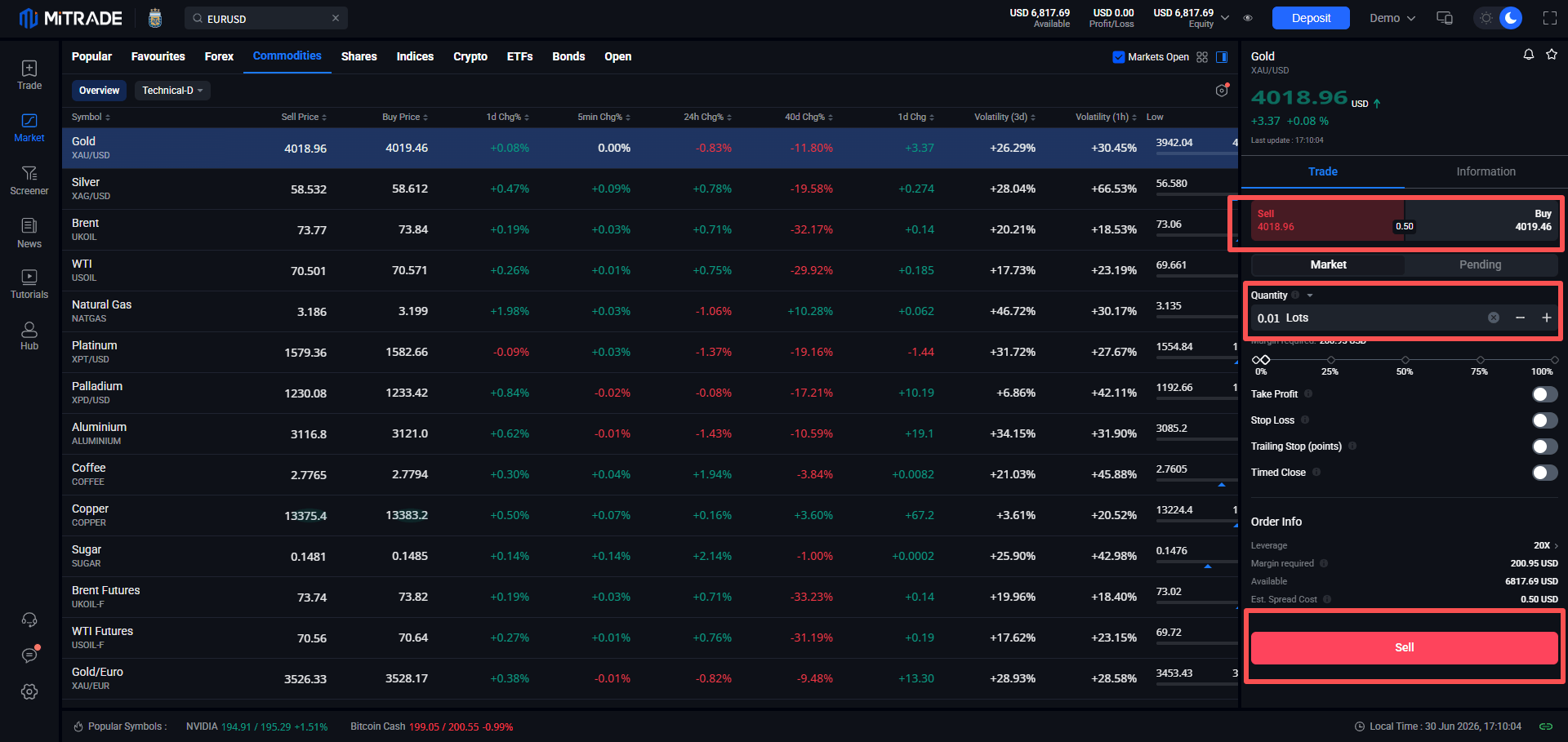Click the connection status link icon
The image size is (1568, 742).
tap(1546, 726)
